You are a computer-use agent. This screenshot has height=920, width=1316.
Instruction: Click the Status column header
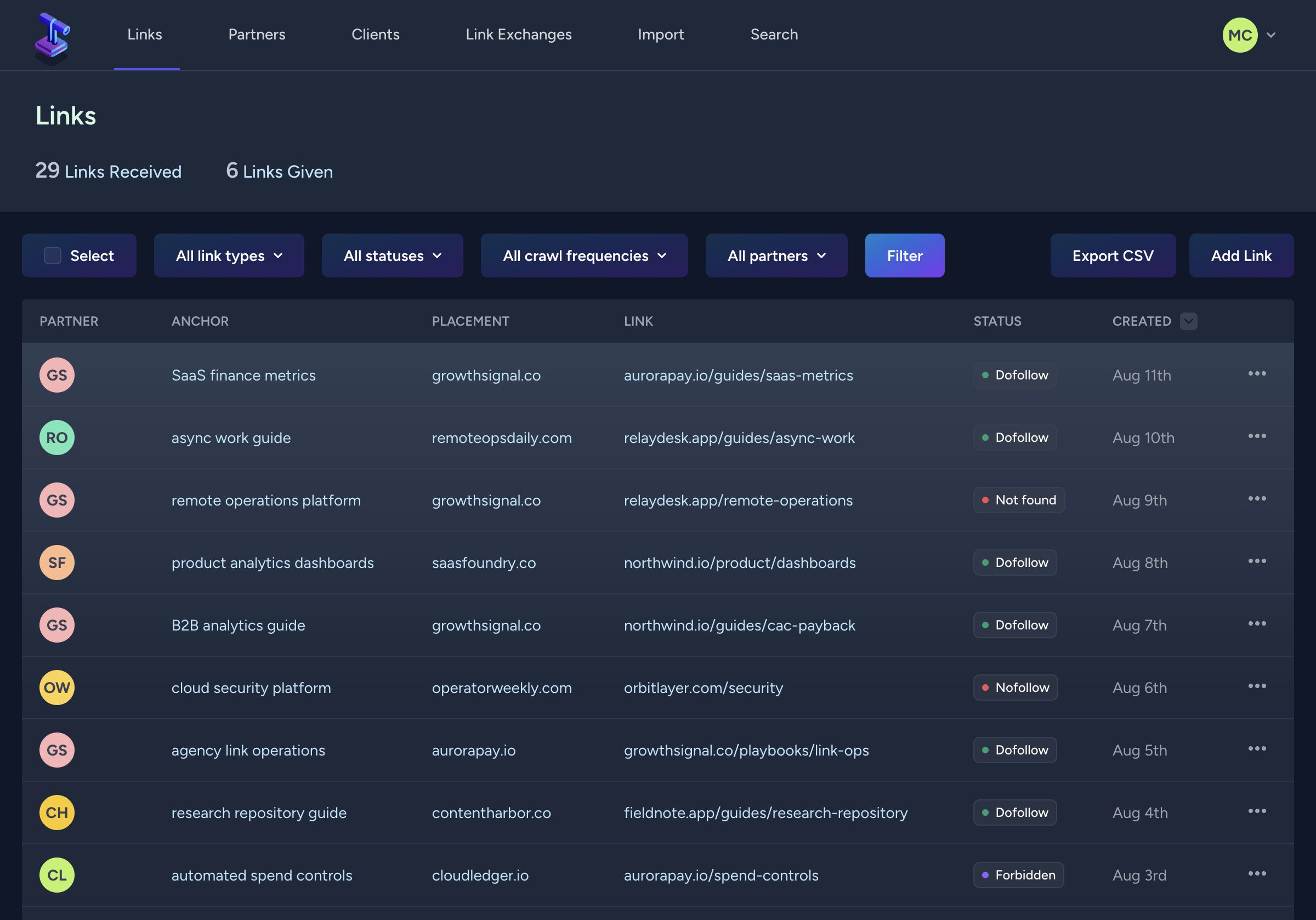click(997, 321)
